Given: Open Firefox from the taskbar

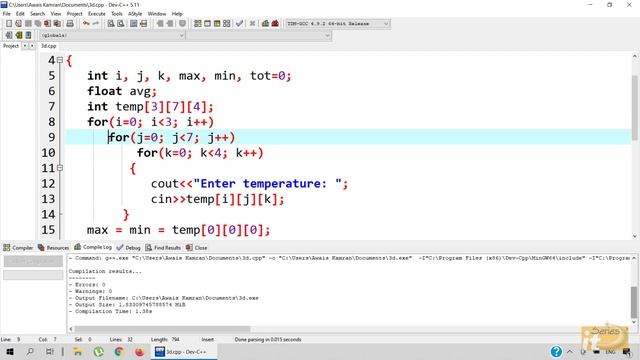Looking at the screenshot, I should tap(139, 351).
